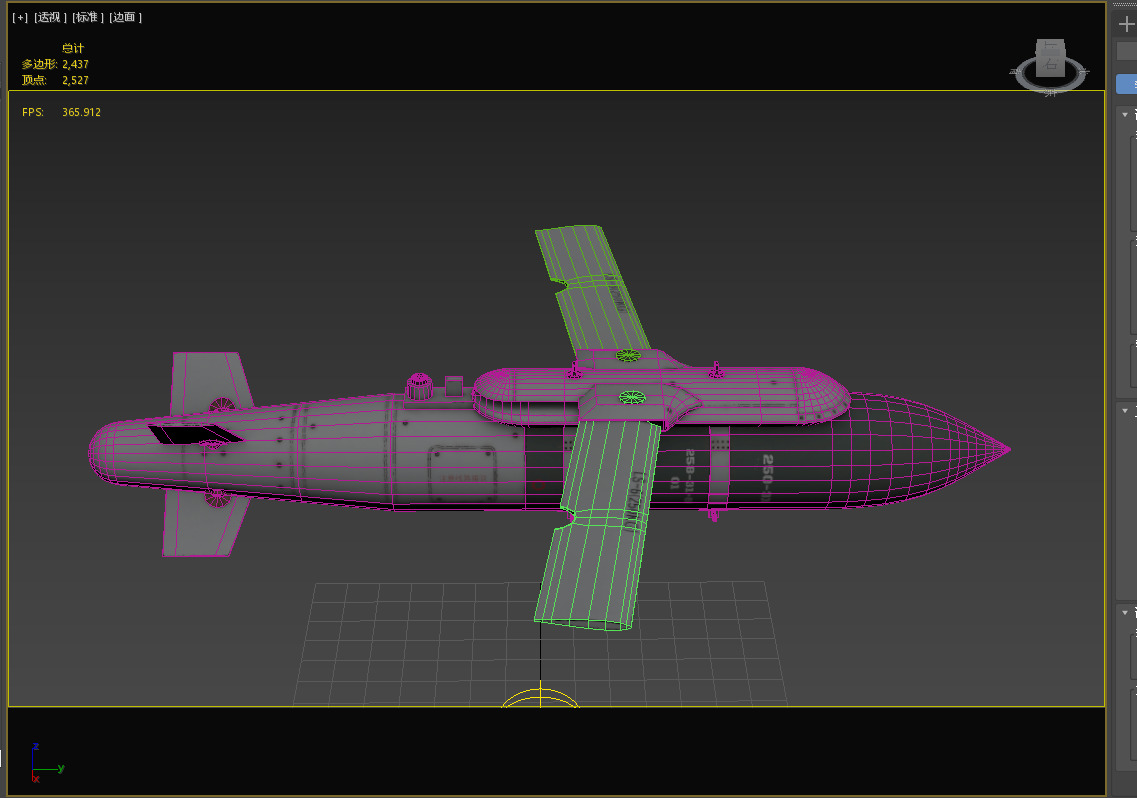Click the 总计 statistics header
The height and width of the screenshot is (798, 1137).
click(73, 49)
